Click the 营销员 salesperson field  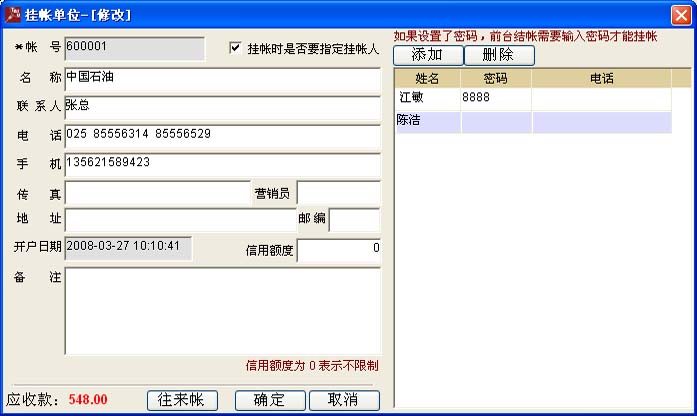[339, 193]
